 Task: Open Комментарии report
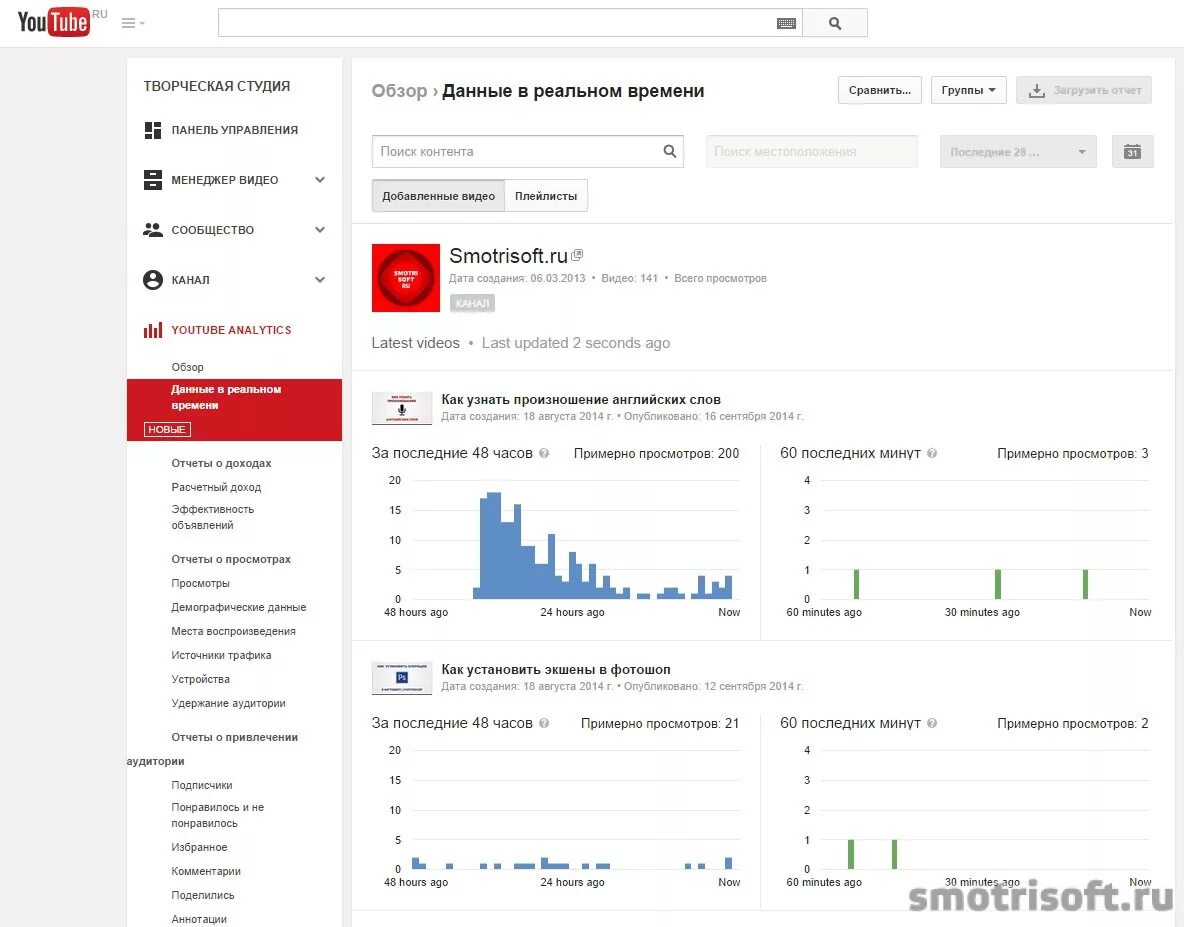(x=205, y=871)
